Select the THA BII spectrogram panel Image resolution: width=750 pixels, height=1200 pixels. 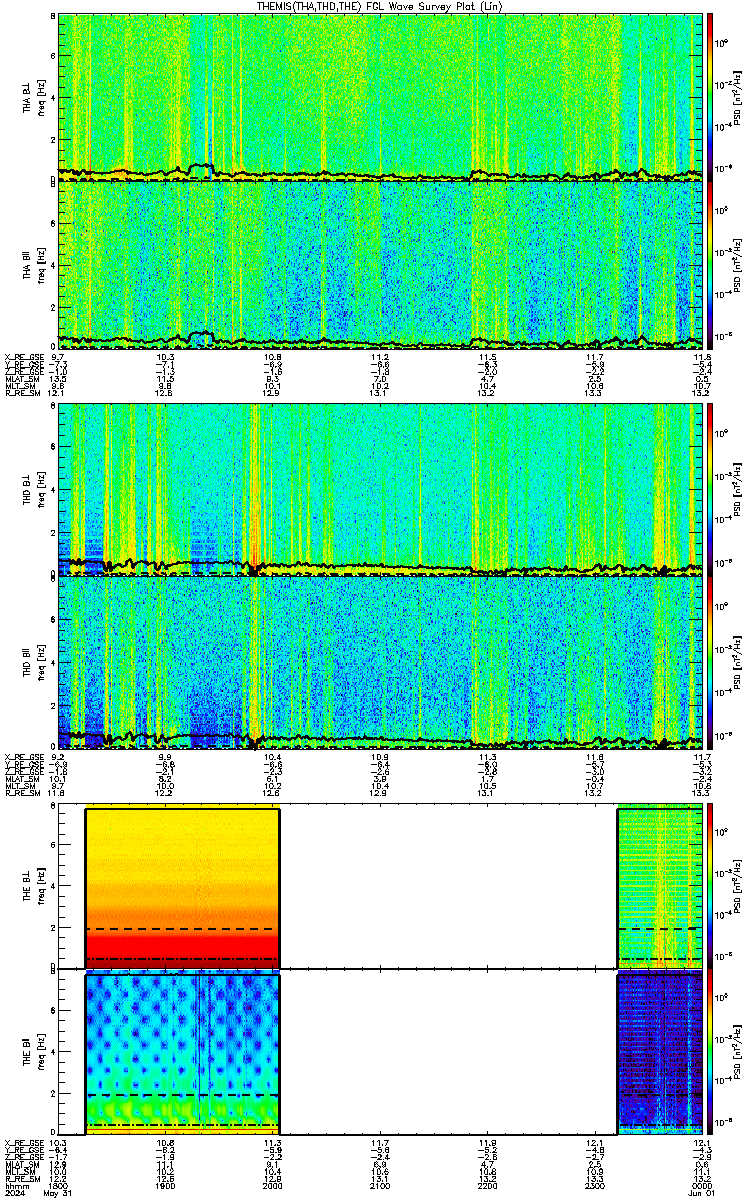[x=381, y=265]
